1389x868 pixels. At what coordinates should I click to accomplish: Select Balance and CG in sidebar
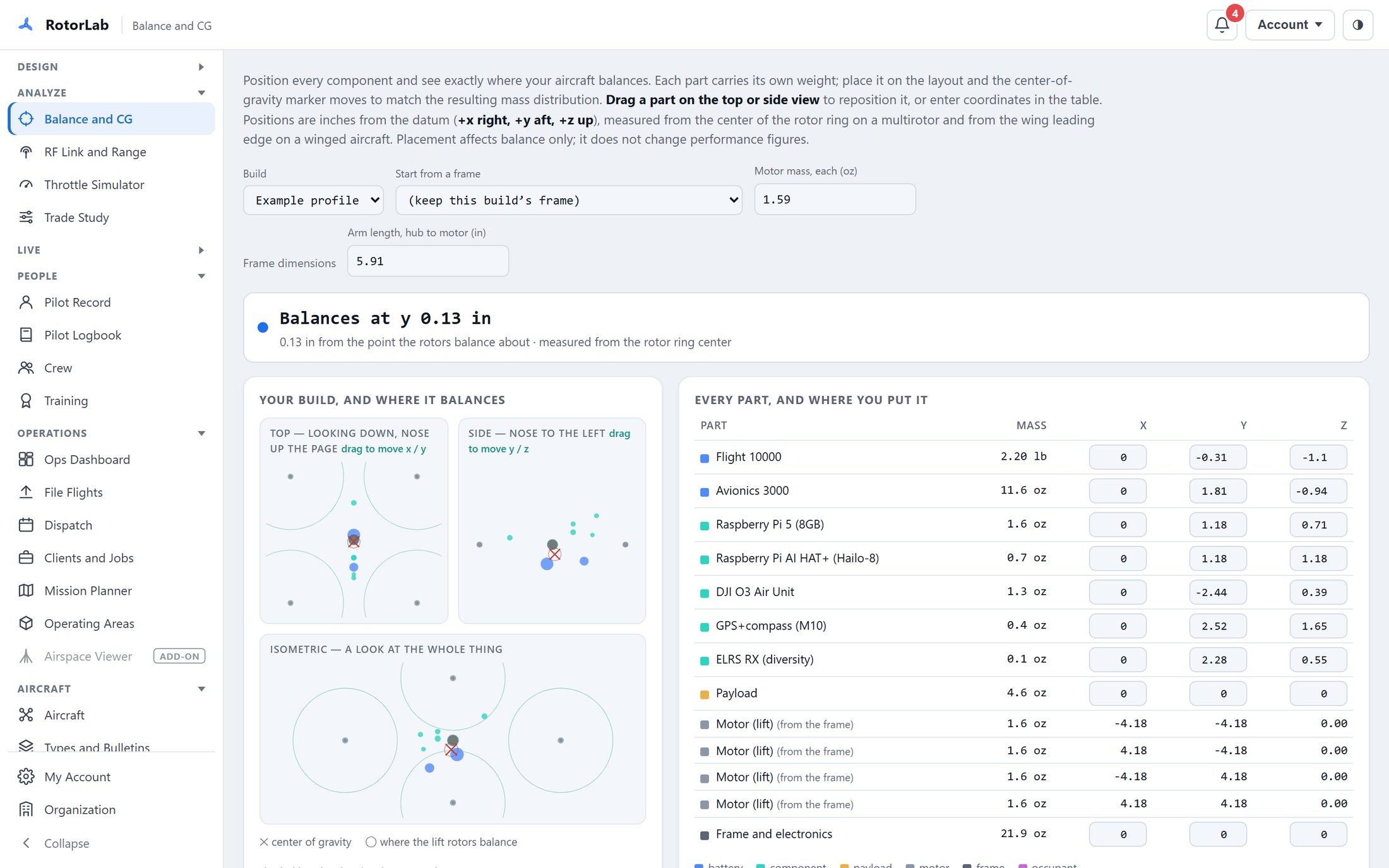[111, 119]
